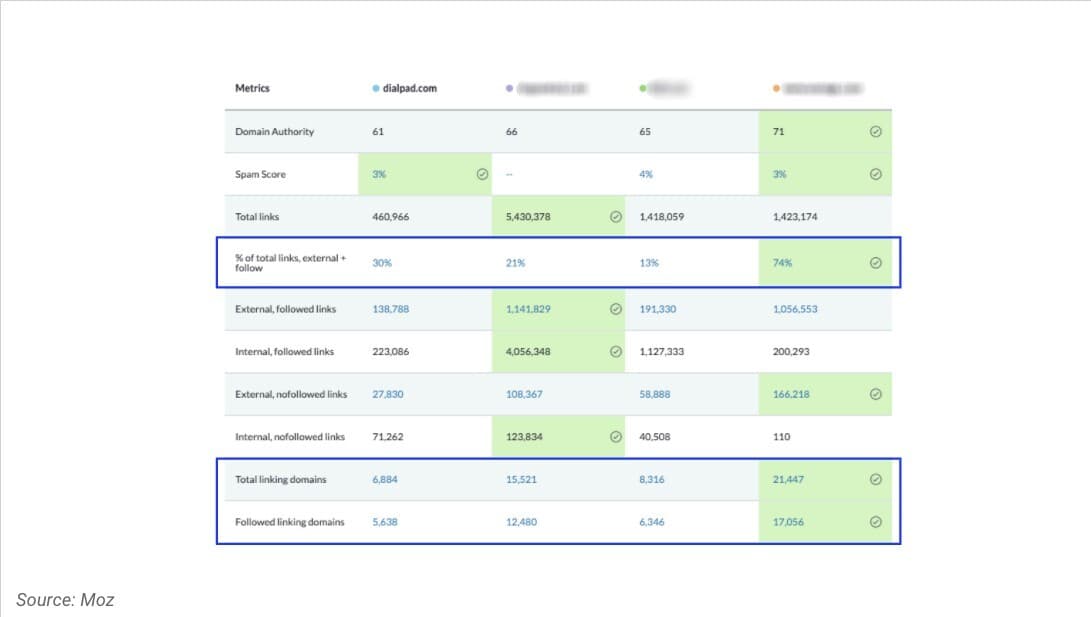Click the orange dot in the last column header
The width and height of the screenshot is (1091, 617).
(776, 89)
